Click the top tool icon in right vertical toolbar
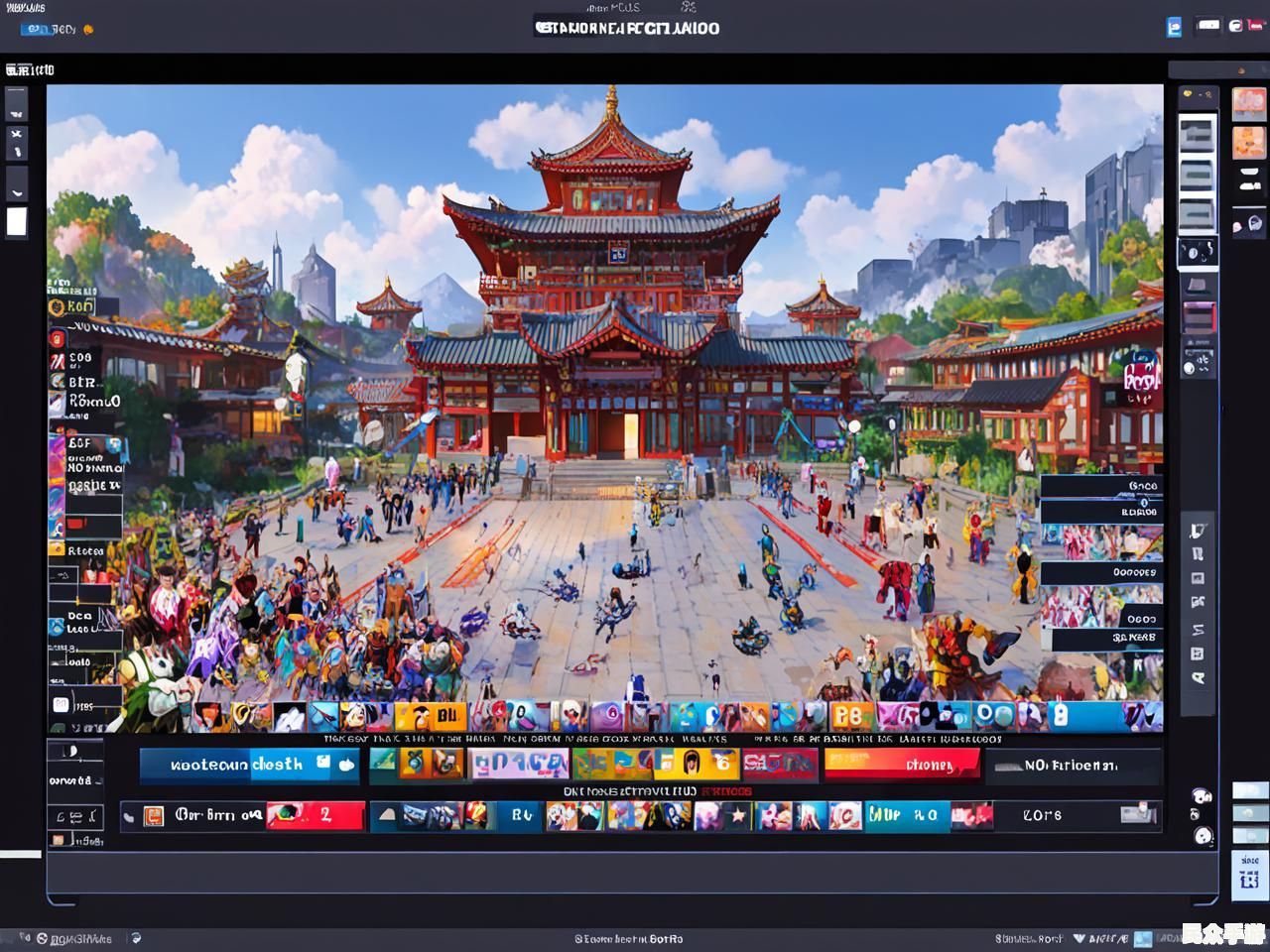Screen dimensions: 1270x952 1198,531
